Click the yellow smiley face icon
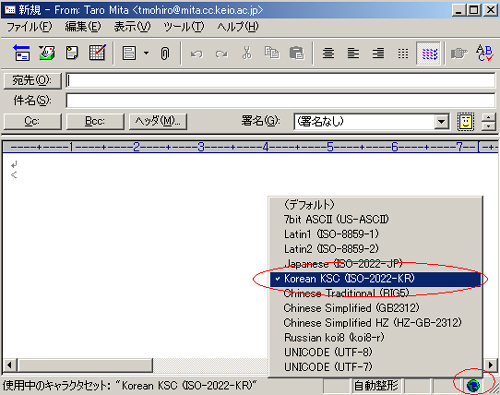The image size is (500, 395). coord(466,121)
